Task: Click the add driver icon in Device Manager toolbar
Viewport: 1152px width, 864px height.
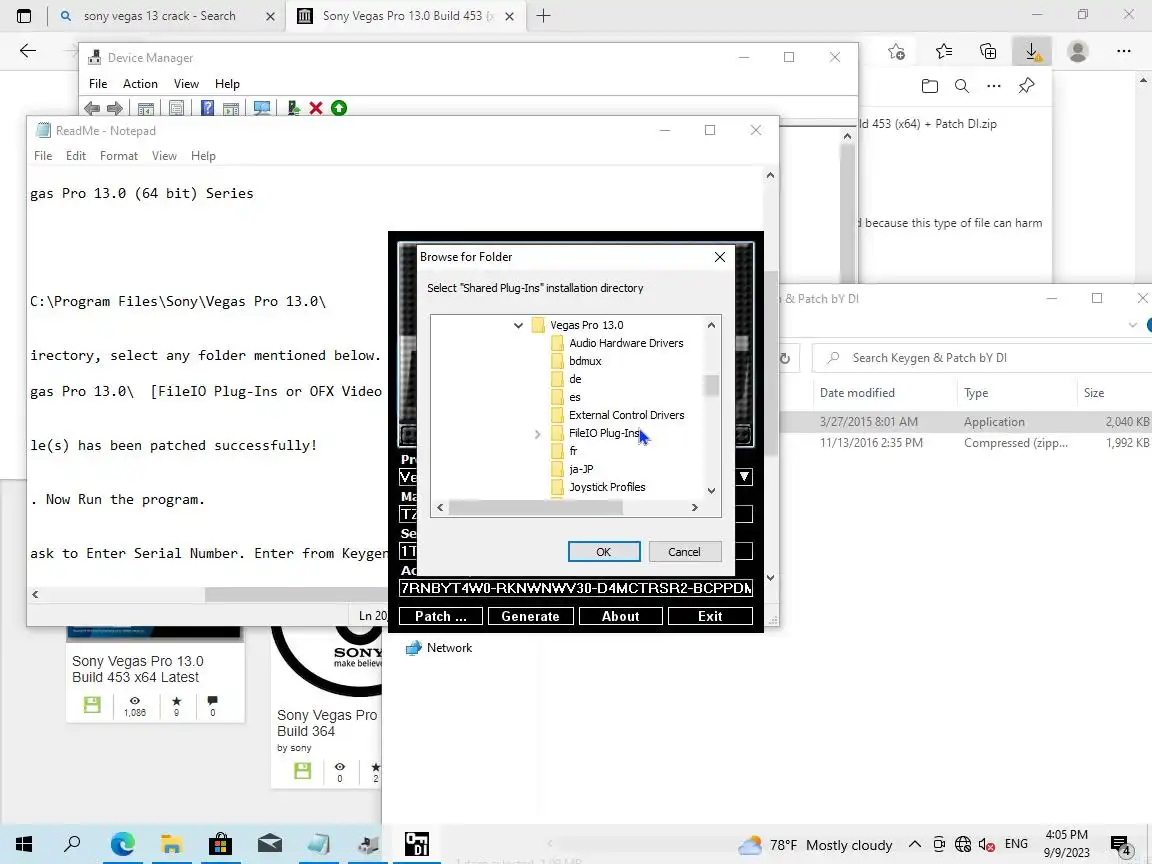Action: [x=293, y=108]
